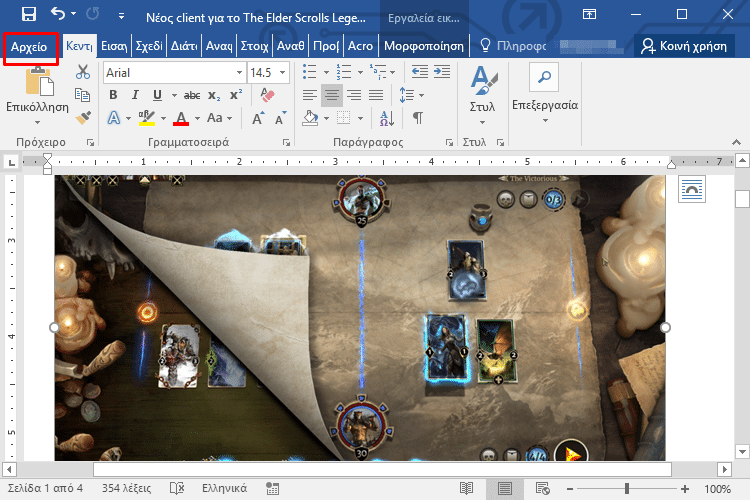
Task: Click the Redo icon
Action: [x=92, y=14]
